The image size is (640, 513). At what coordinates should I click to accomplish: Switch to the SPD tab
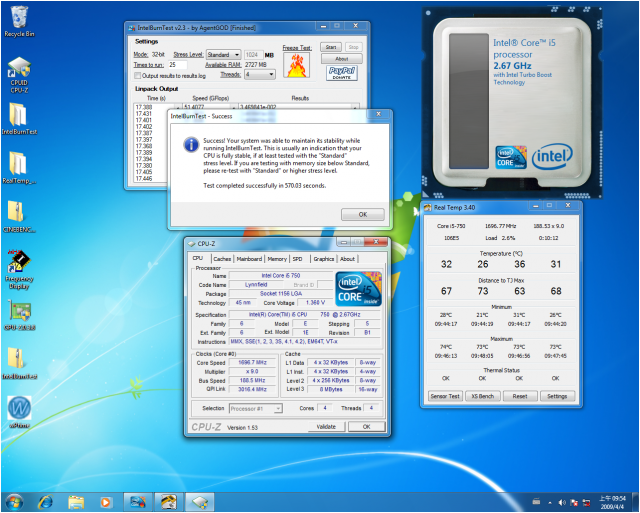pyautogui.click(x=298, y=259)
